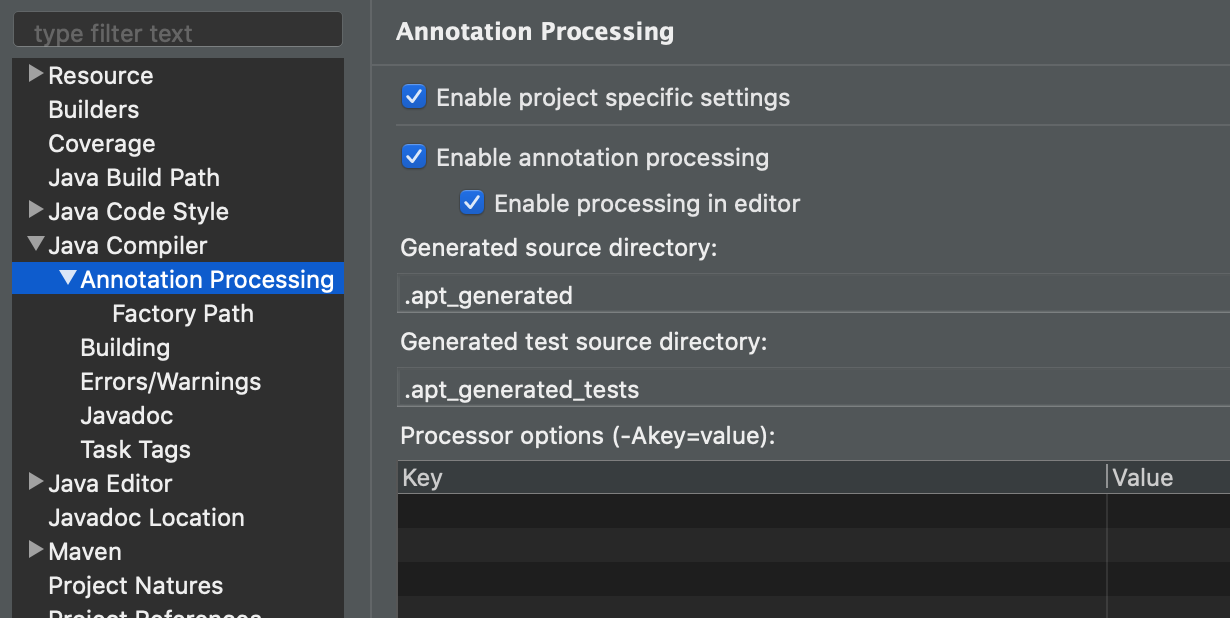
Task: Collapse the Java Compiler node
Action: 36,244
